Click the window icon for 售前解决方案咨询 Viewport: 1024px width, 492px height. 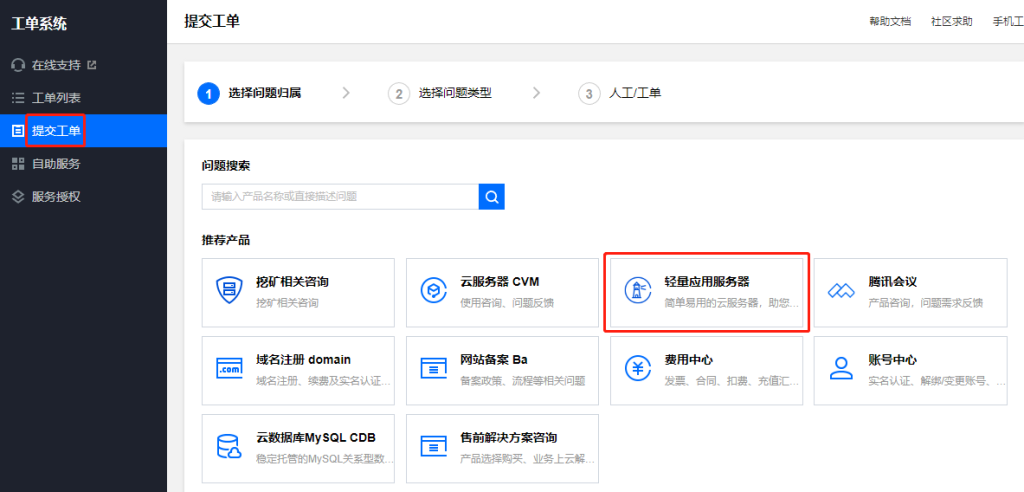pyautogui.click(x=433, y=447)
